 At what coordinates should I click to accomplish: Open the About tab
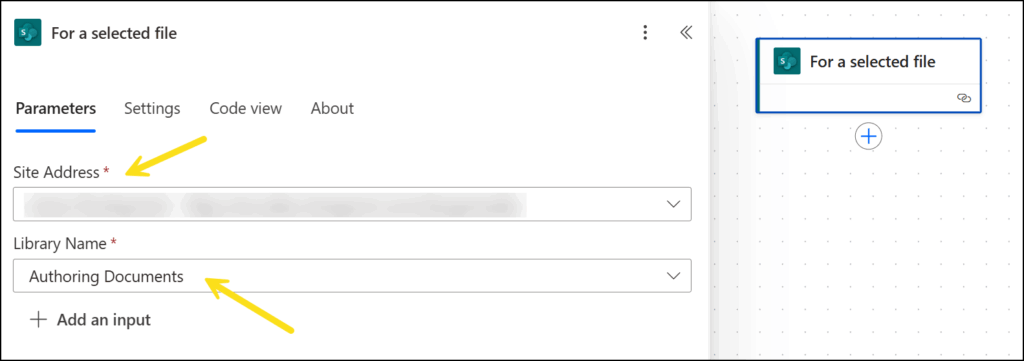(332, 108)
